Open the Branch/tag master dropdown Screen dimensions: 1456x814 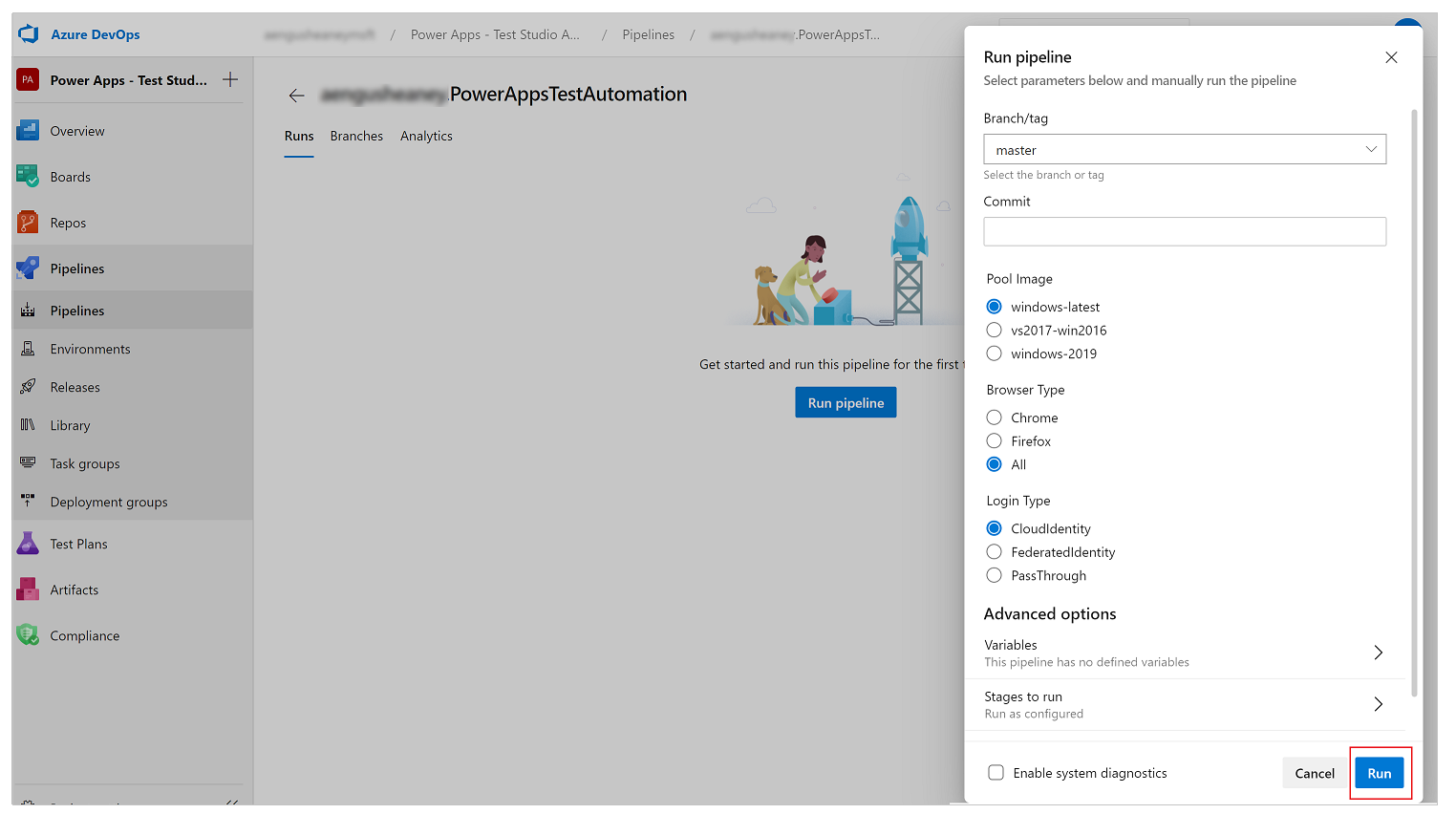coord(1185,149)
